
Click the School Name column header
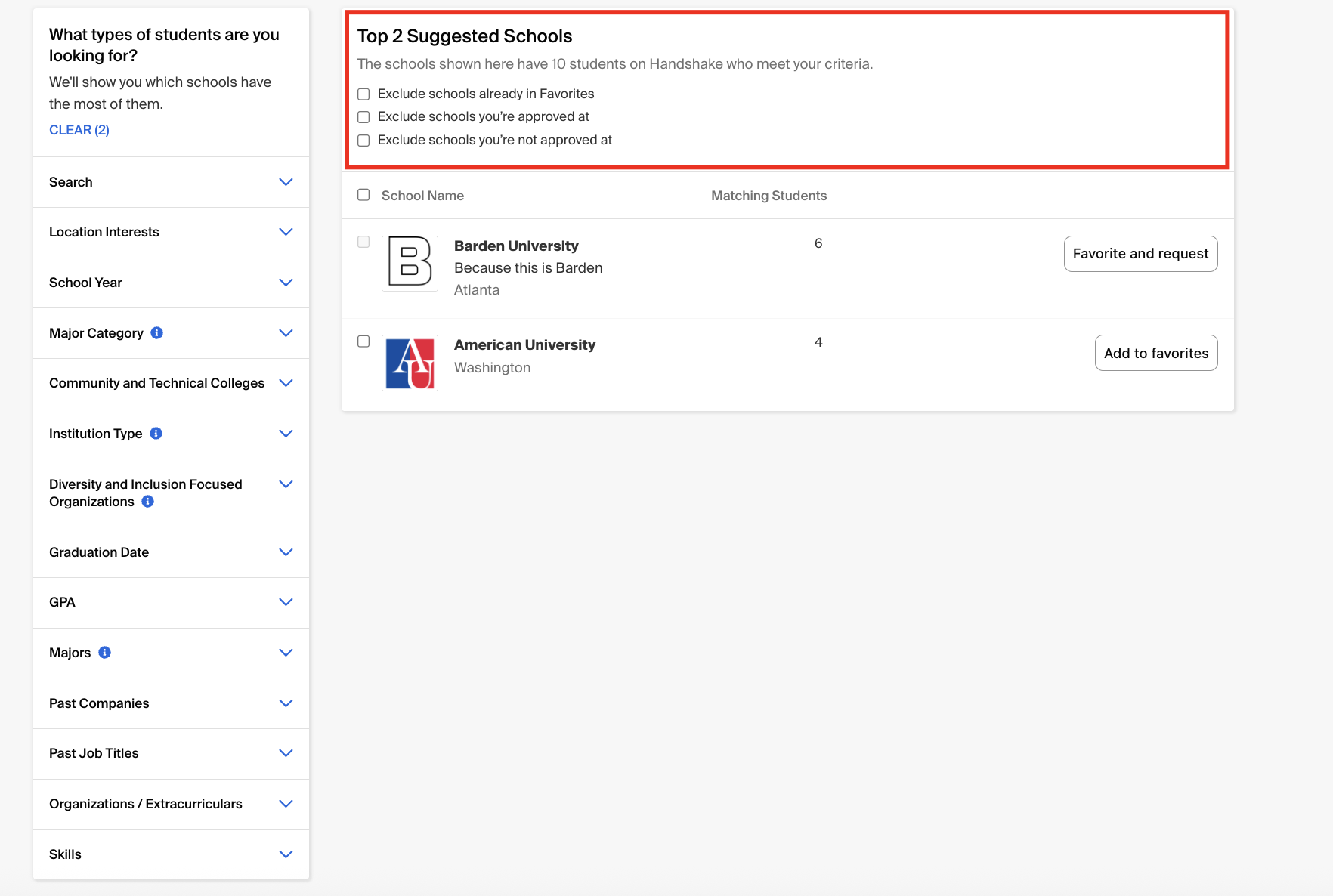point(422,196)
